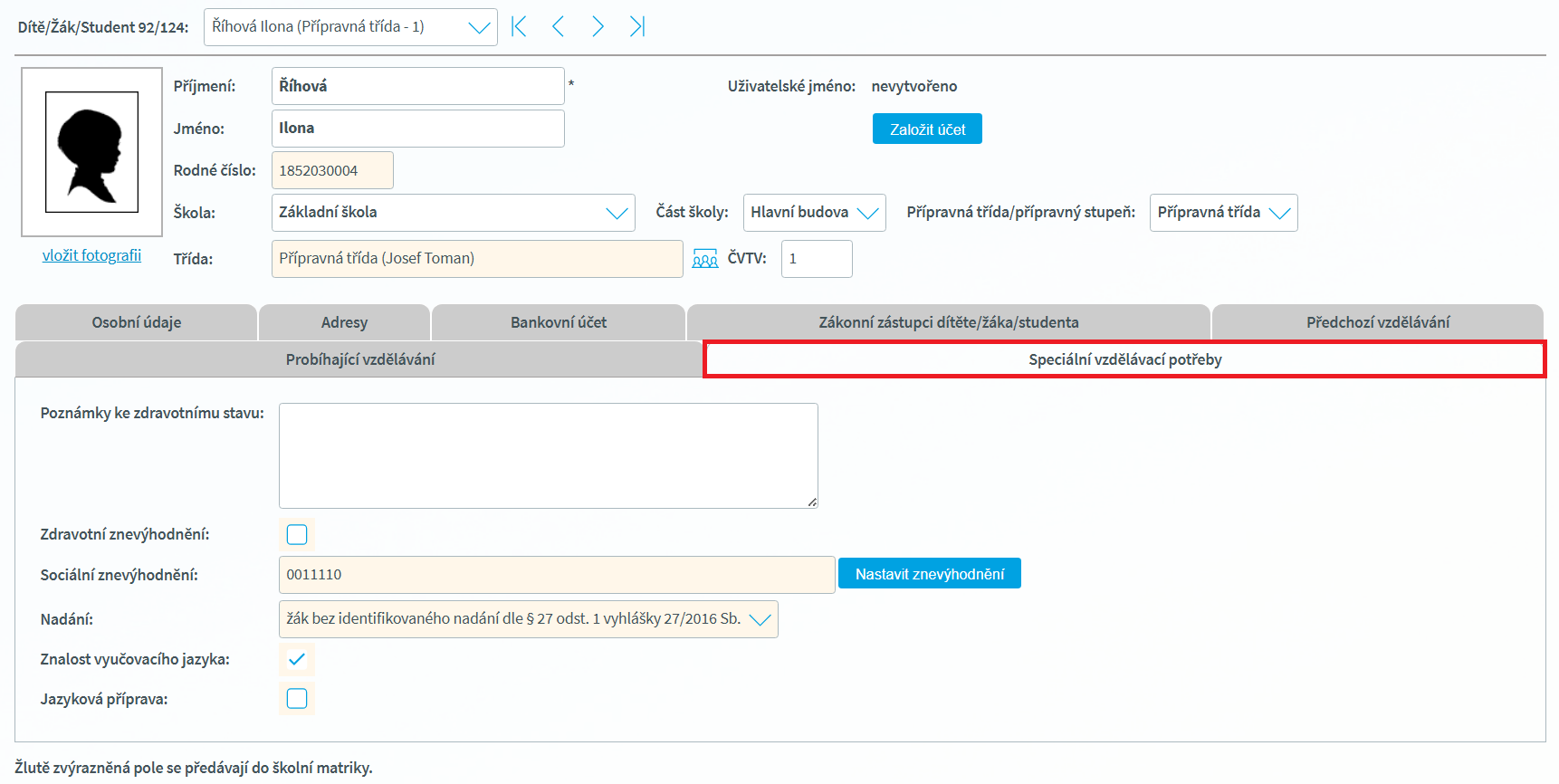
Task: Expand the Nadání dropdown list
Action: pyautogui.click(x=528, y=619)
